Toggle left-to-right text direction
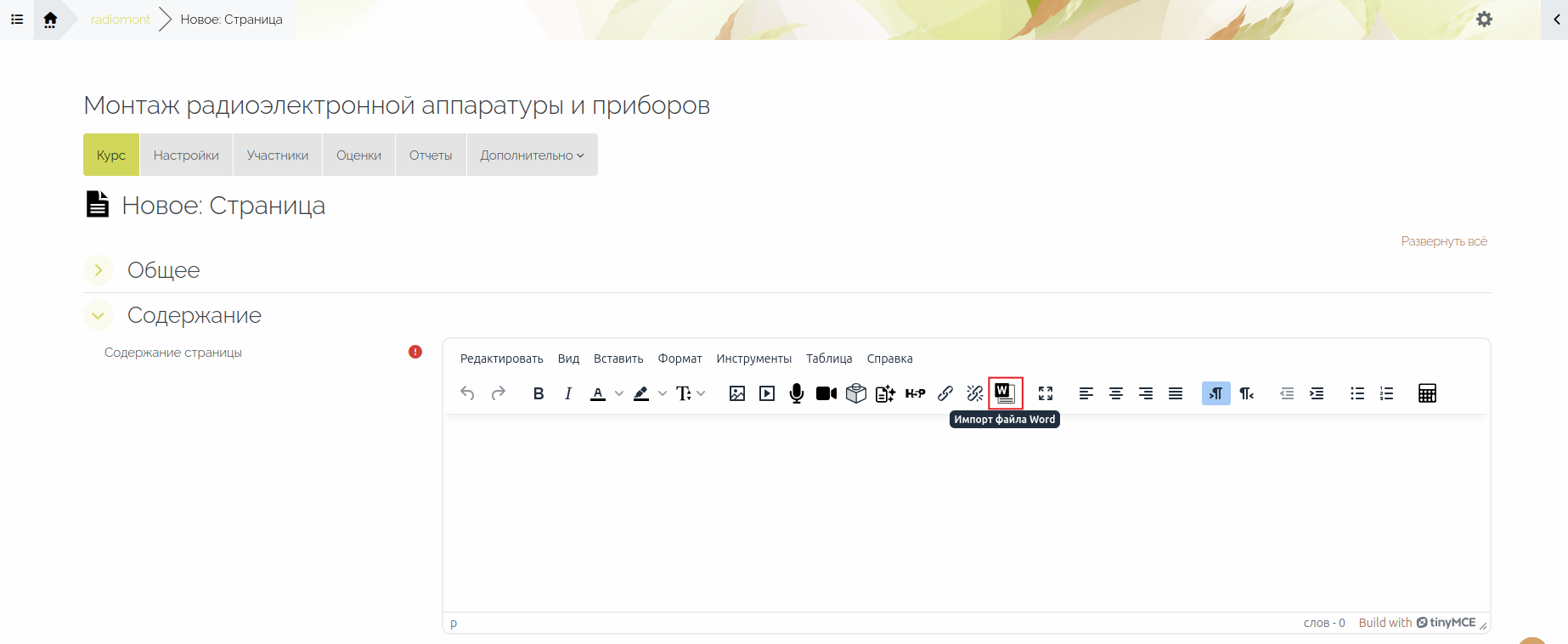 pyautogui.click(x=1215, y=393)
